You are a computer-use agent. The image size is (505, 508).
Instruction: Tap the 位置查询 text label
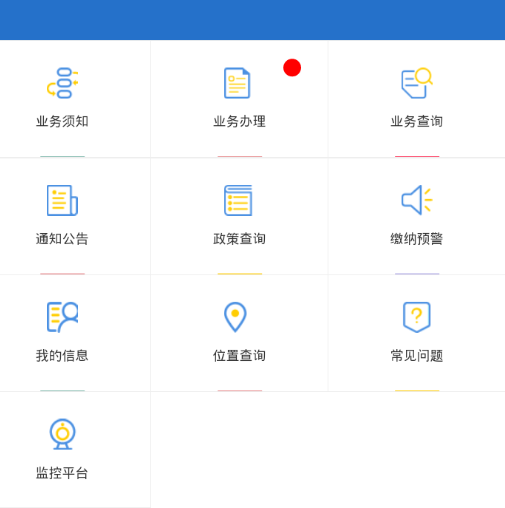point(239,356)
